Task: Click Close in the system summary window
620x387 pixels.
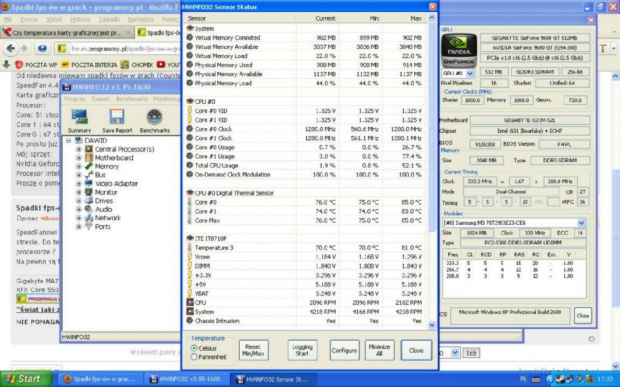Action: 582,316
